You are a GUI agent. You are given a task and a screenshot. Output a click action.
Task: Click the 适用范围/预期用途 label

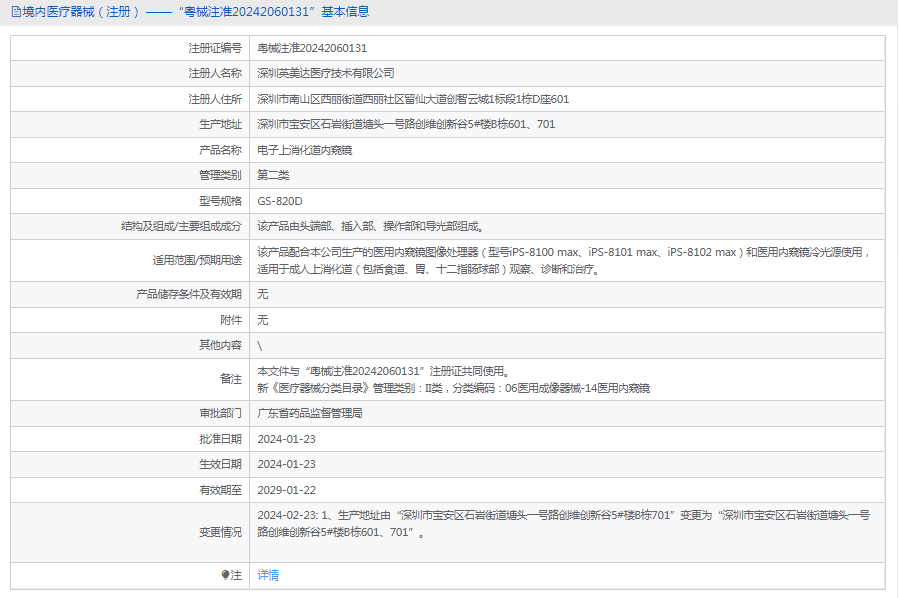(x=197, y=260)
